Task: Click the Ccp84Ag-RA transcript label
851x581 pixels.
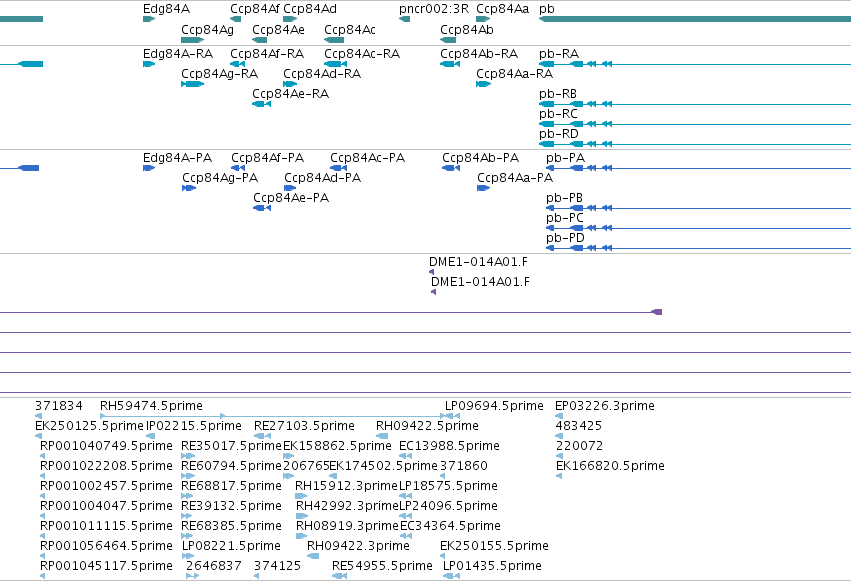Action: (x=219, y=74)
